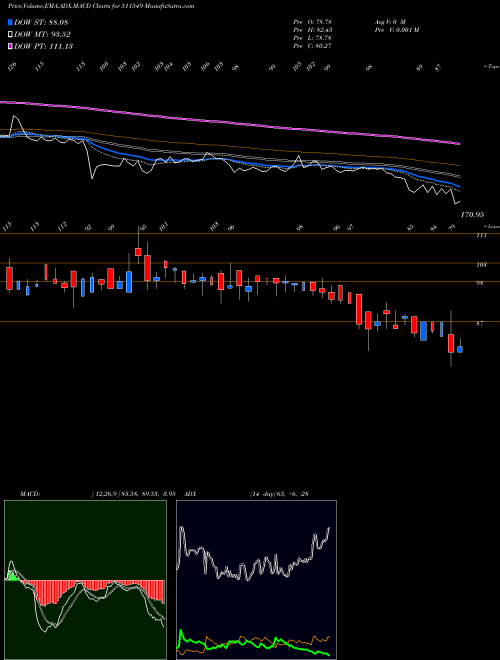The width and height of the screenshot is (500, 660).
Task: Select the 'DOW ST: 88.08' legend text
Action: pos(41,22)
